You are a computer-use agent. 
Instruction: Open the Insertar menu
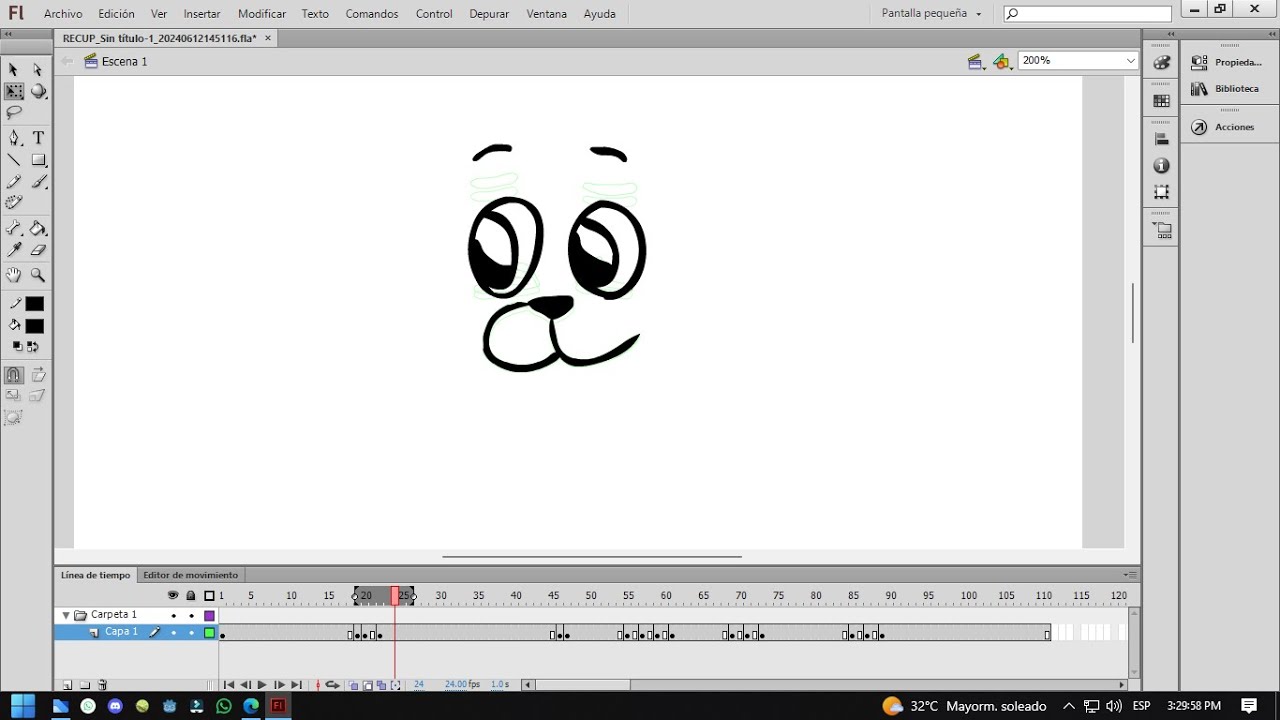(202, 14)
